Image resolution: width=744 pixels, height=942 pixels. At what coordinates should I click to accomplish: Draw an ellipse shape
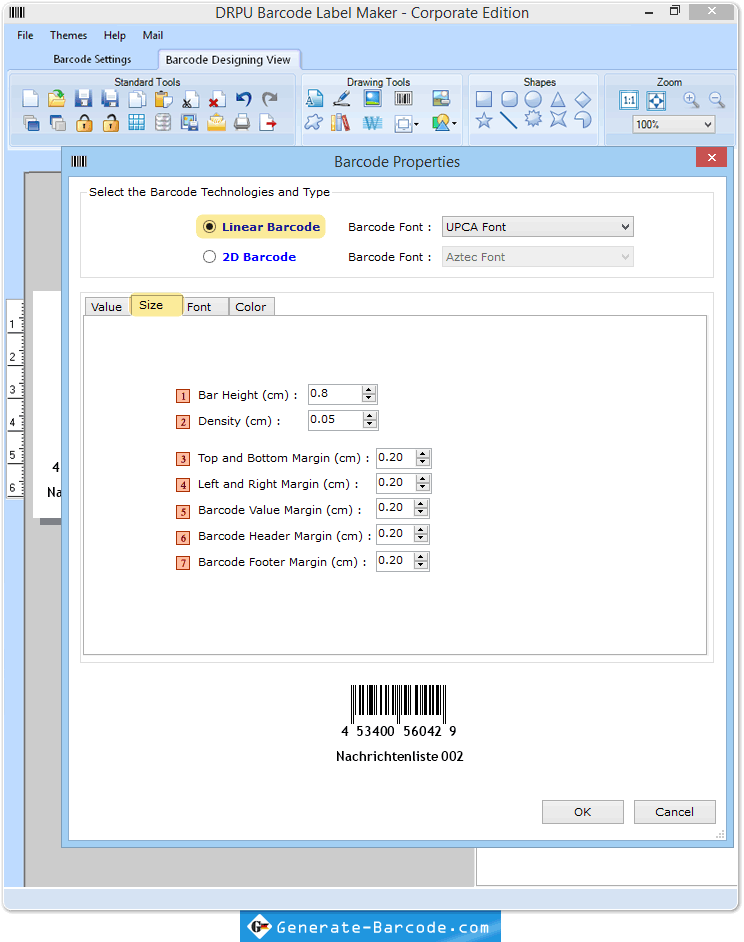click(x=533, y=99)
